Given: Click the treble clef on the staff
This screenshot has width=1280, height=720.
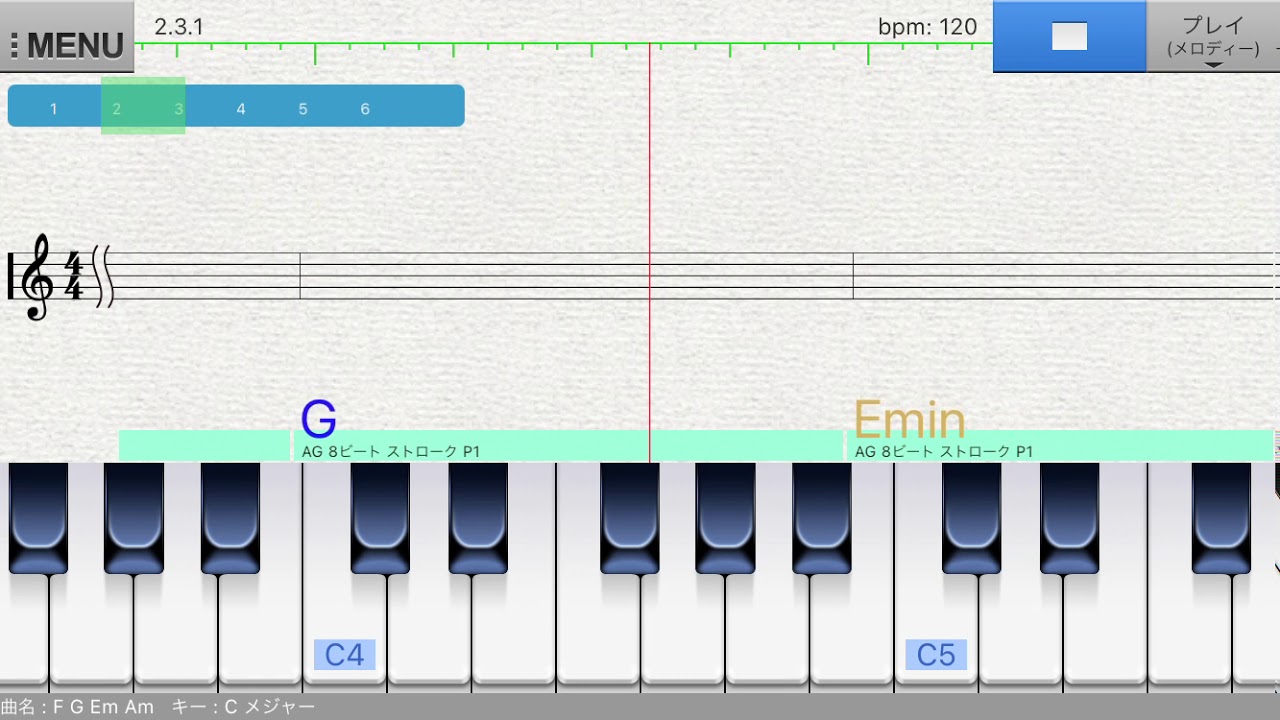Looking at the screenshot, I should click(38, 276).
